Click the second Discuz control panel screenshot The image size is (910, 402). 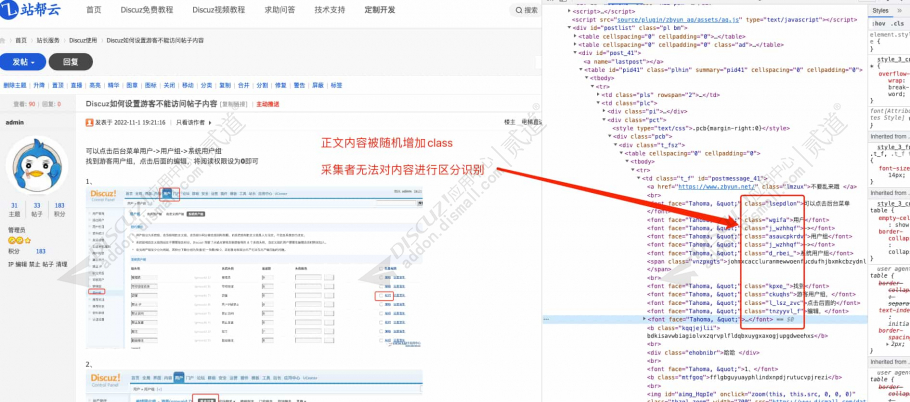[x=254, y=386]
